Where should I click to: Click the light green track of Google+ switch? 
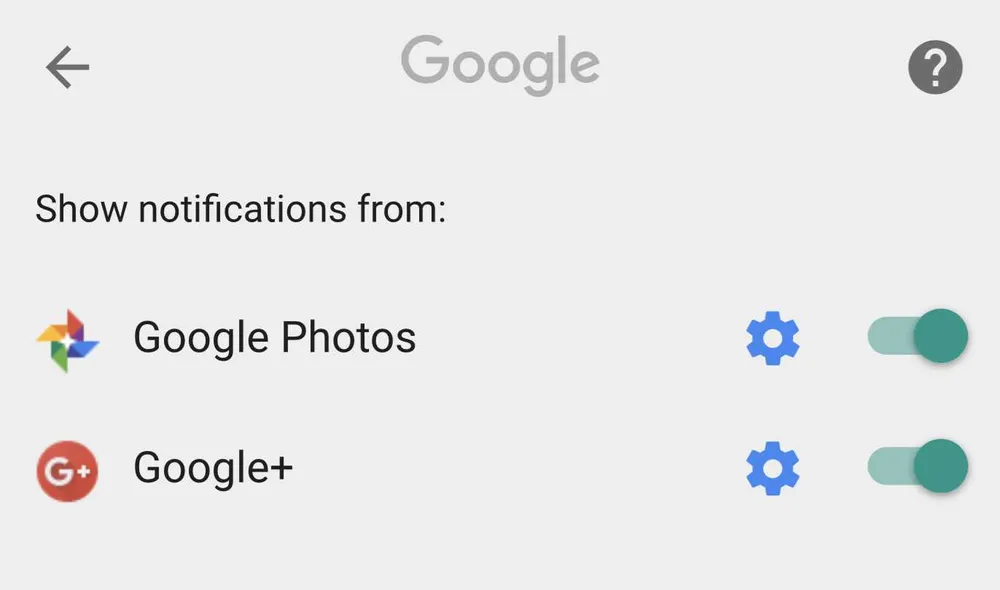pos(885,466)
